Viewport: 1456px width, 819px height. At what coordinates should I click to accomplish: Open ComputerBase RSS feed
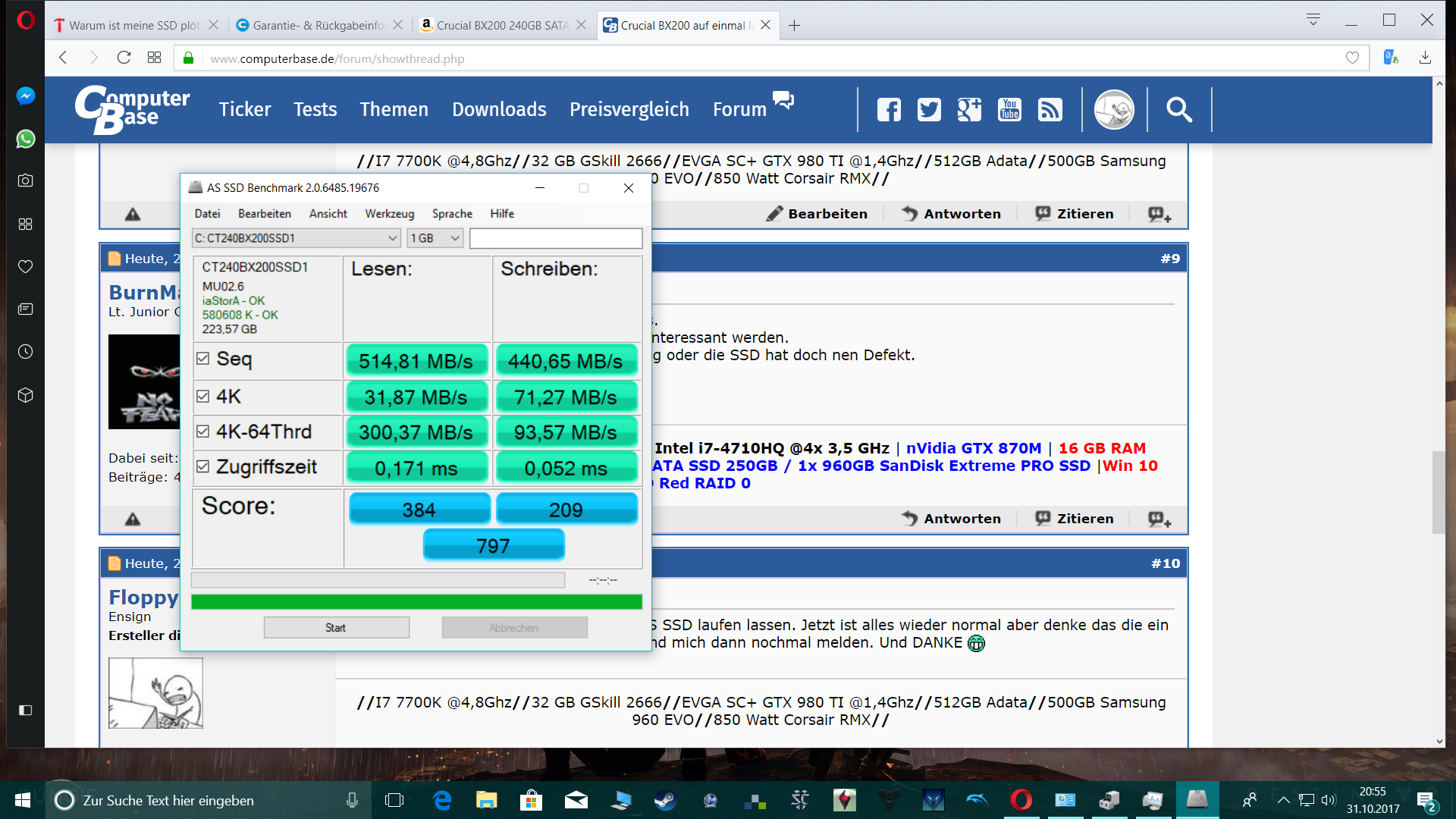[1050, 110]
